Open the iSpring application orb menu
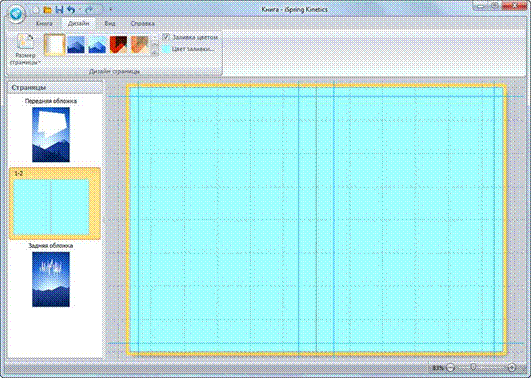Screen dimensions: 531x378 (x=16, y=14)
